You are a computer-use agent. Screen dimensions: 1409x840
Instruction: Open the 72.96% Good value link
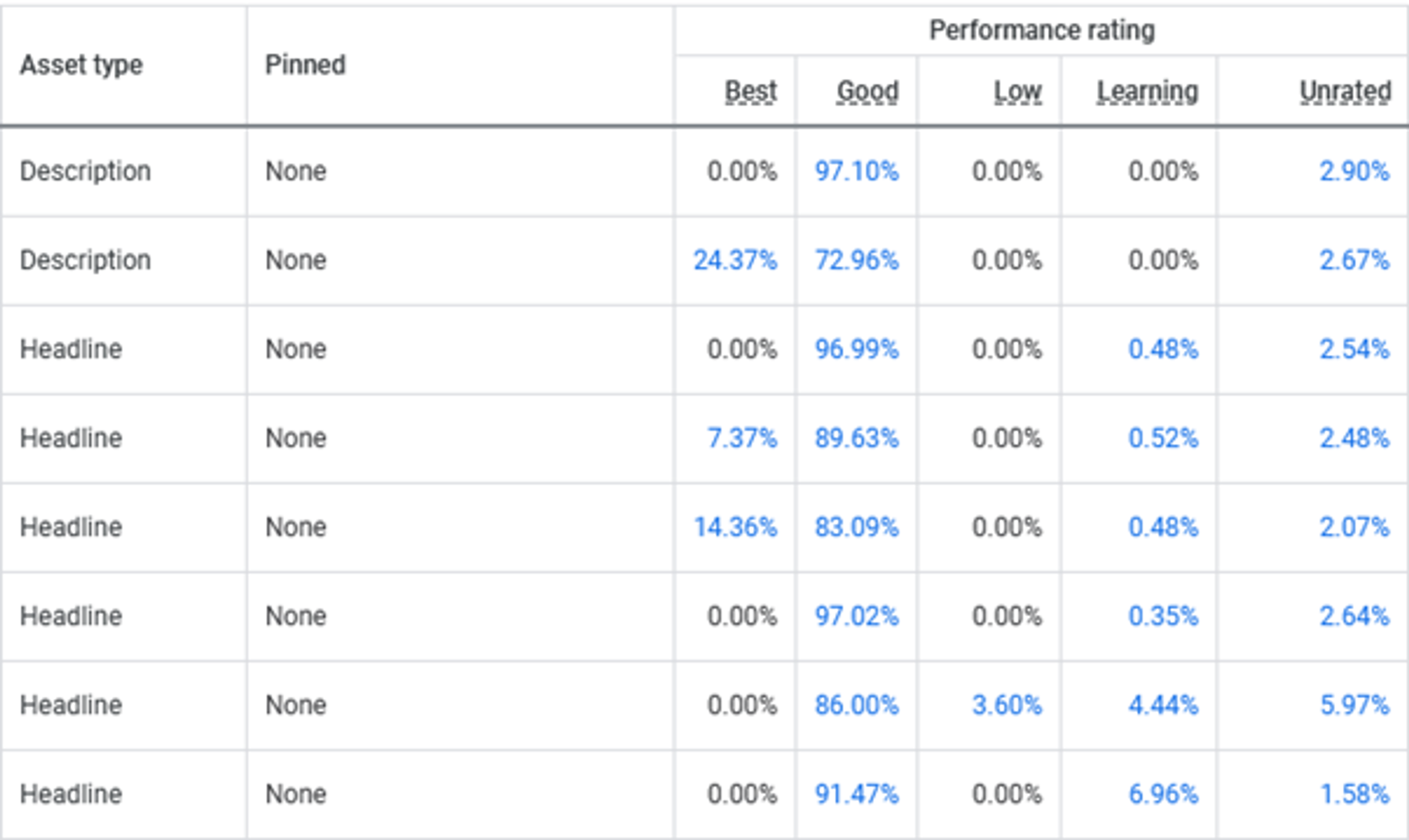tap(856, 260)
